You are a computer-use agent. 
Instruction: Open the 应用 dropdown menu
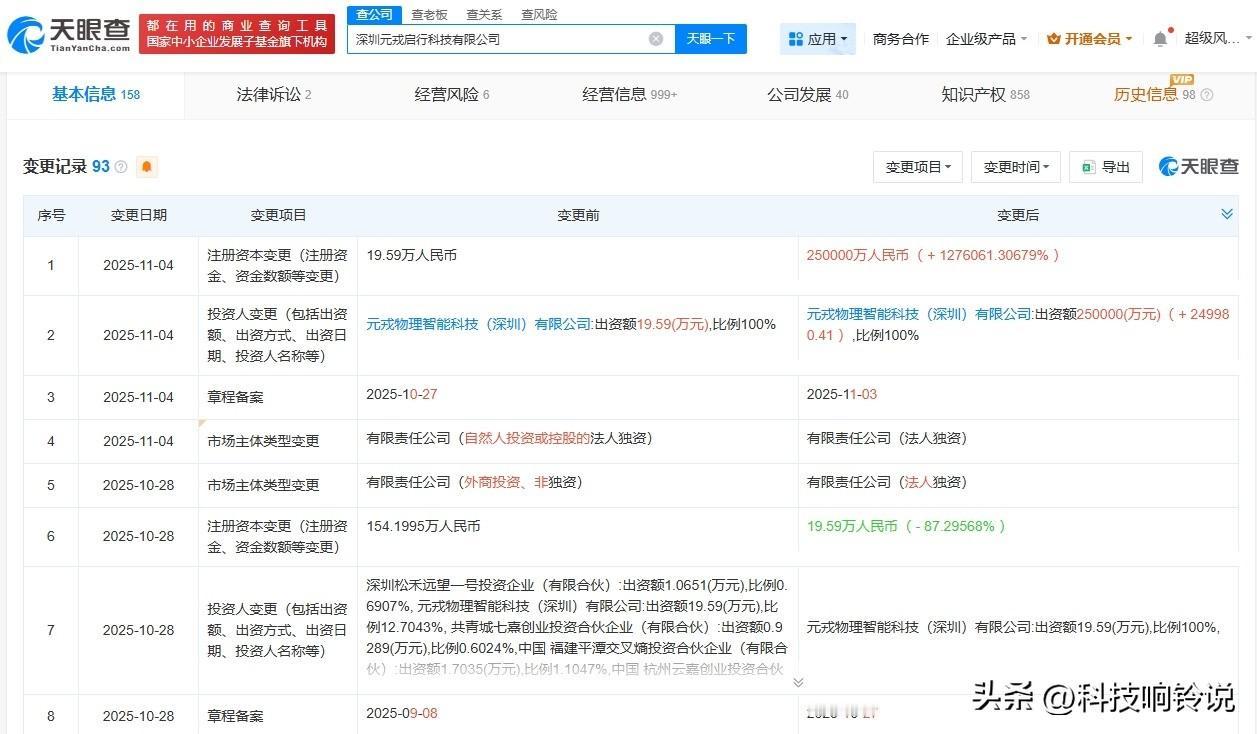pyautogui.click(x=818, y=39)
